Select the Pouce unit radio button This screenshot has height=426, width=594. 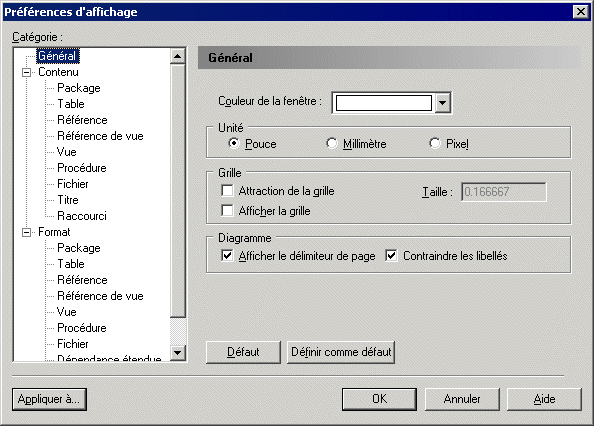[234, 143]
